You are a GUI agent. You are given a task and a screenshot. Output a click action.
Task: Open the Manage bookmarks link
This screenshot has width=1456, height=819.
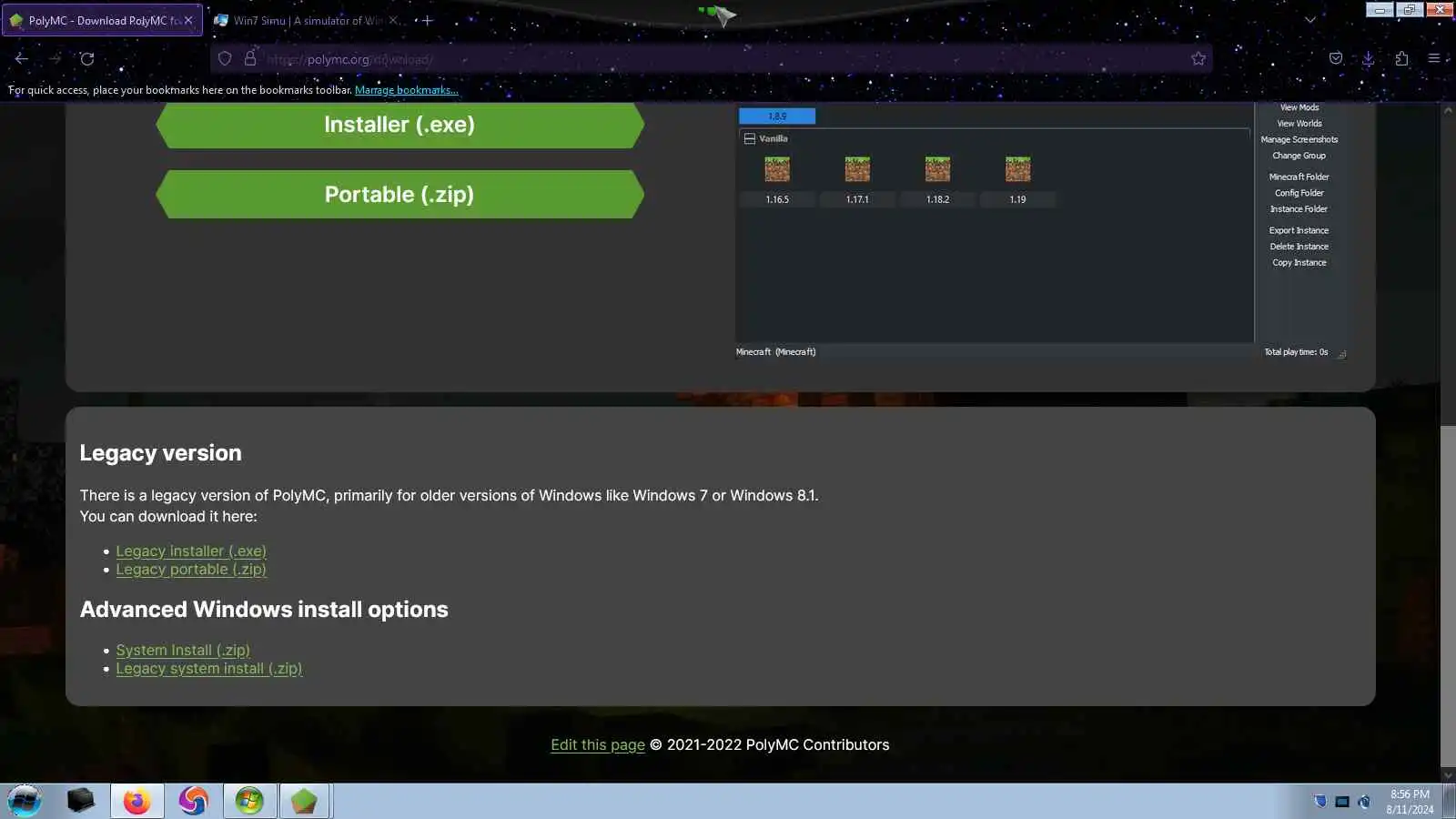pyautogui.click(x=406, y=90)
